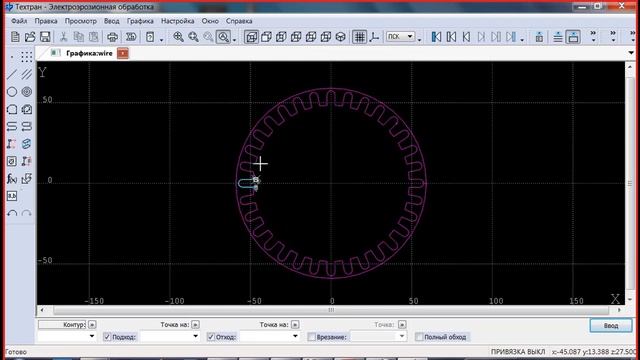Viewport: 640px width, 360px height.
Task: Open the Отход value dropdown
Action: (x=295, y=337)
